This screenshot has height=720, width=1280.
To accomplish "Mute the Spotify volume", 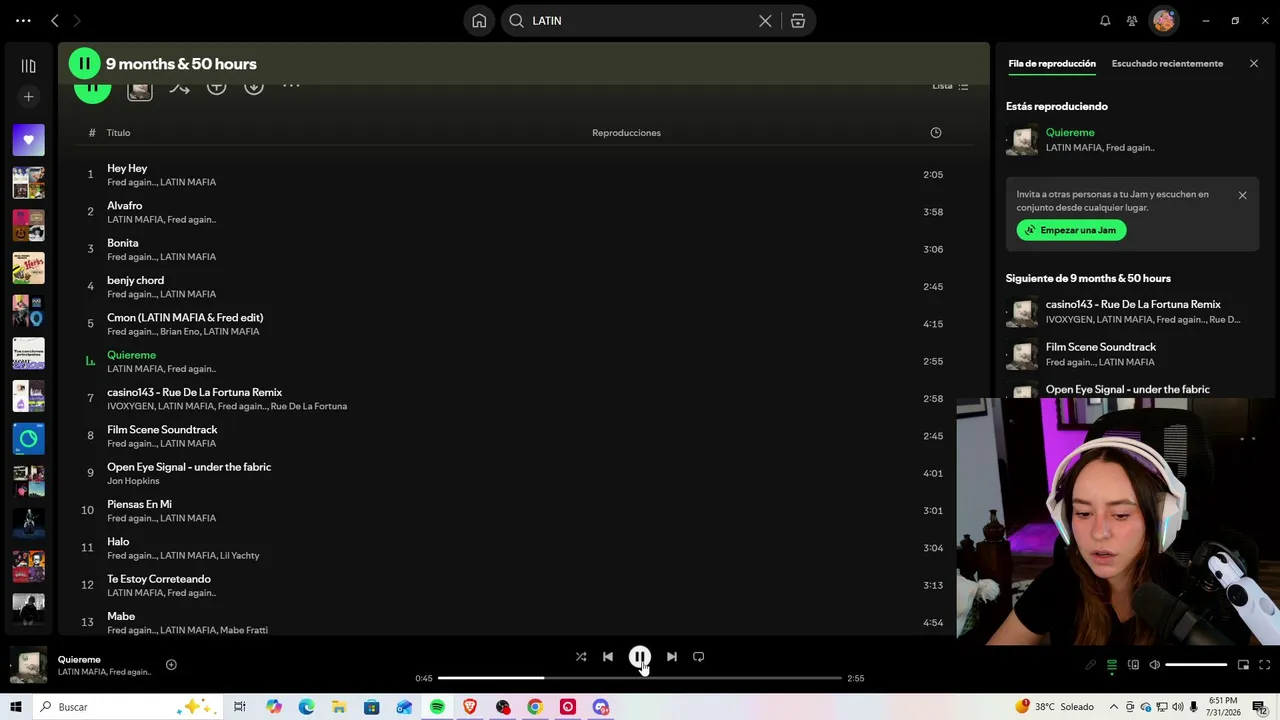I will click(x=1154, y=665).
